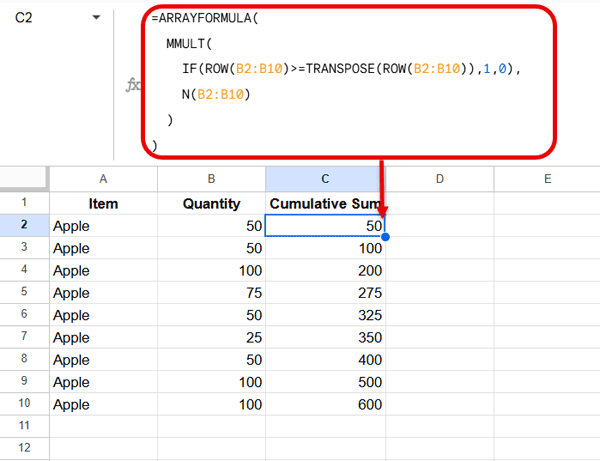Image resolution: width=600 pixels, height=461 pixels.
Task: Select column A header
Action: click(x=103, y=179)
